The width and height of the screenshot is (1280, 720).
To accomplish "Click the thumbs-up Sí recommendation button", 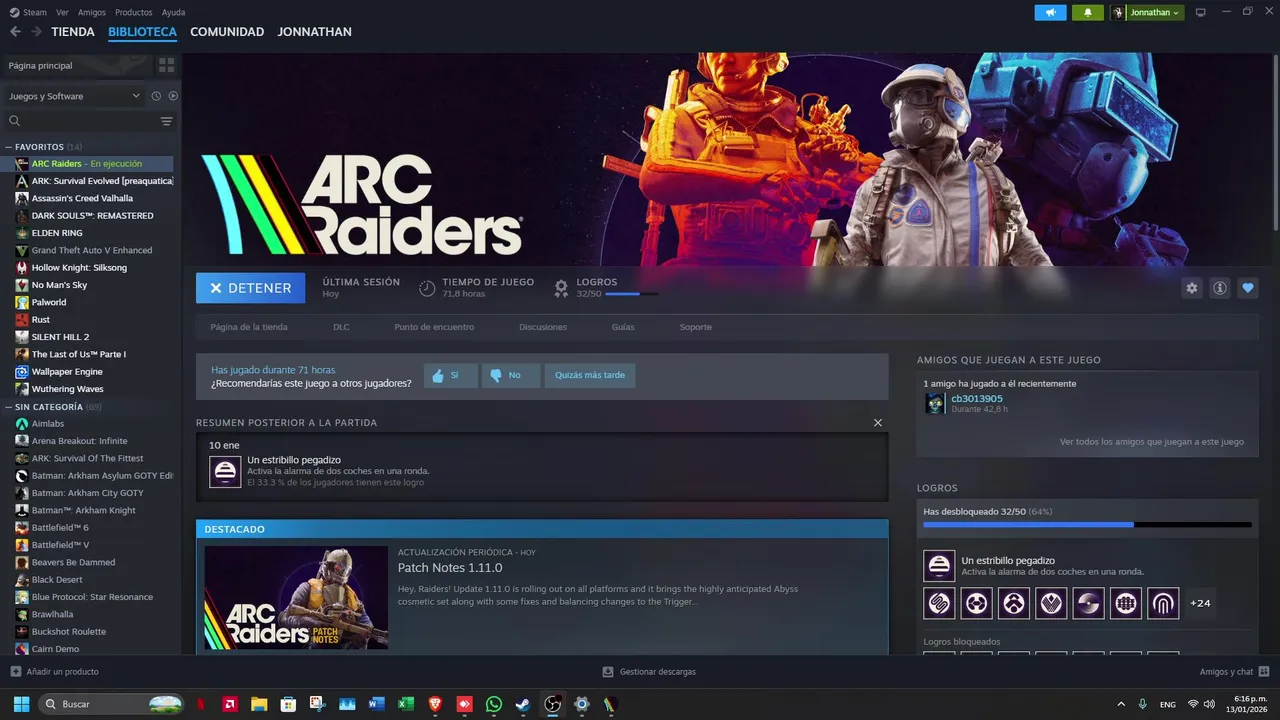I will pos(450,375).
